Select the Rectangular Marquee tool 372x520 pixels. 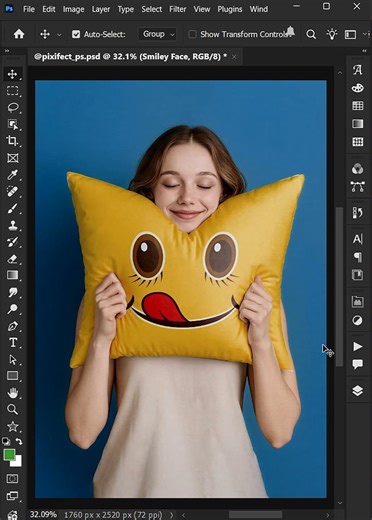[x=13, y=91]
